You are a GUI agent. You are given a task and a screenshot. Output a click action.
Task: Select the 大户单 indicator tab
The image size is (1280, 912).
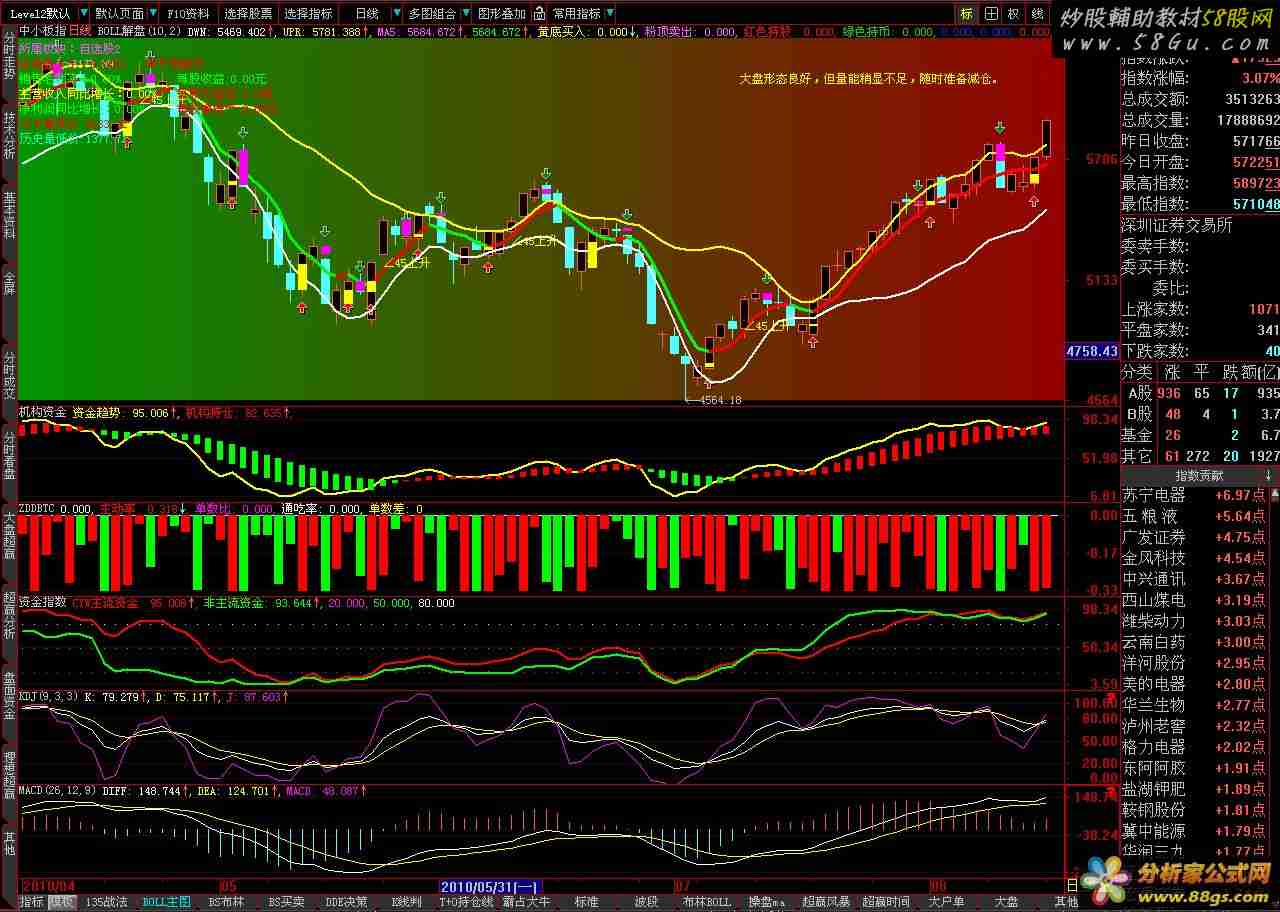click(946, 902)
